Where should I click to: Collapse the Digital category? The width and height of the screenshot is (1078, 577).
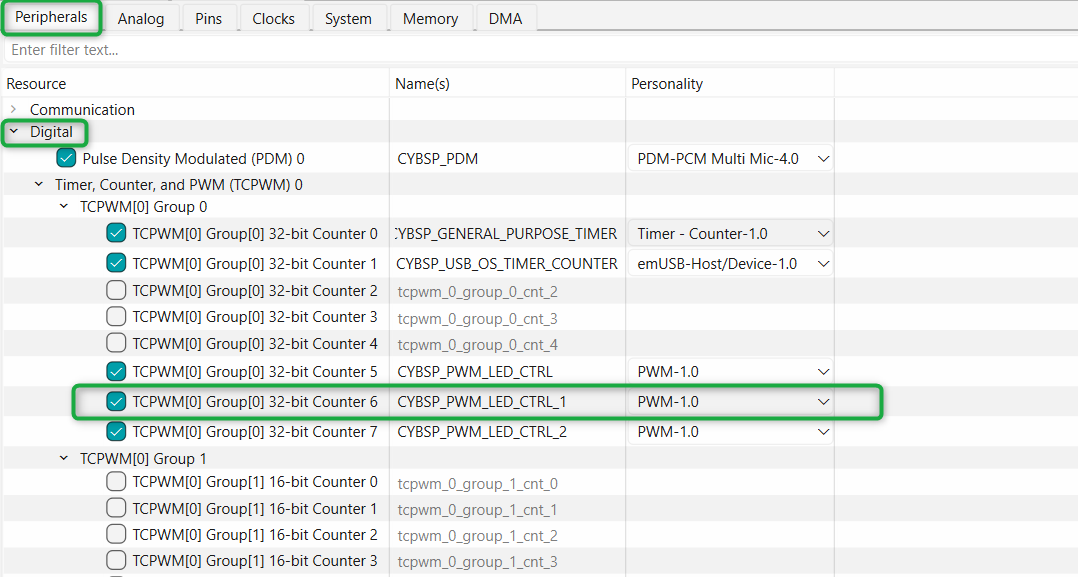tap(13, 132)
